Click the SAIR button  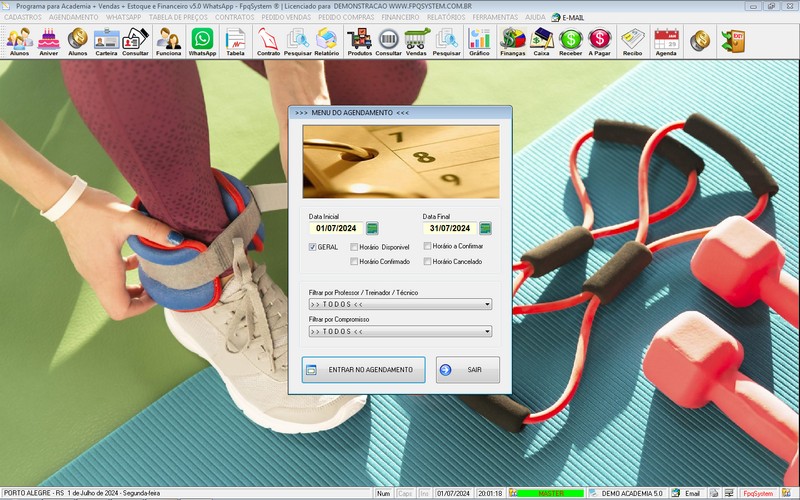(468, 370)
